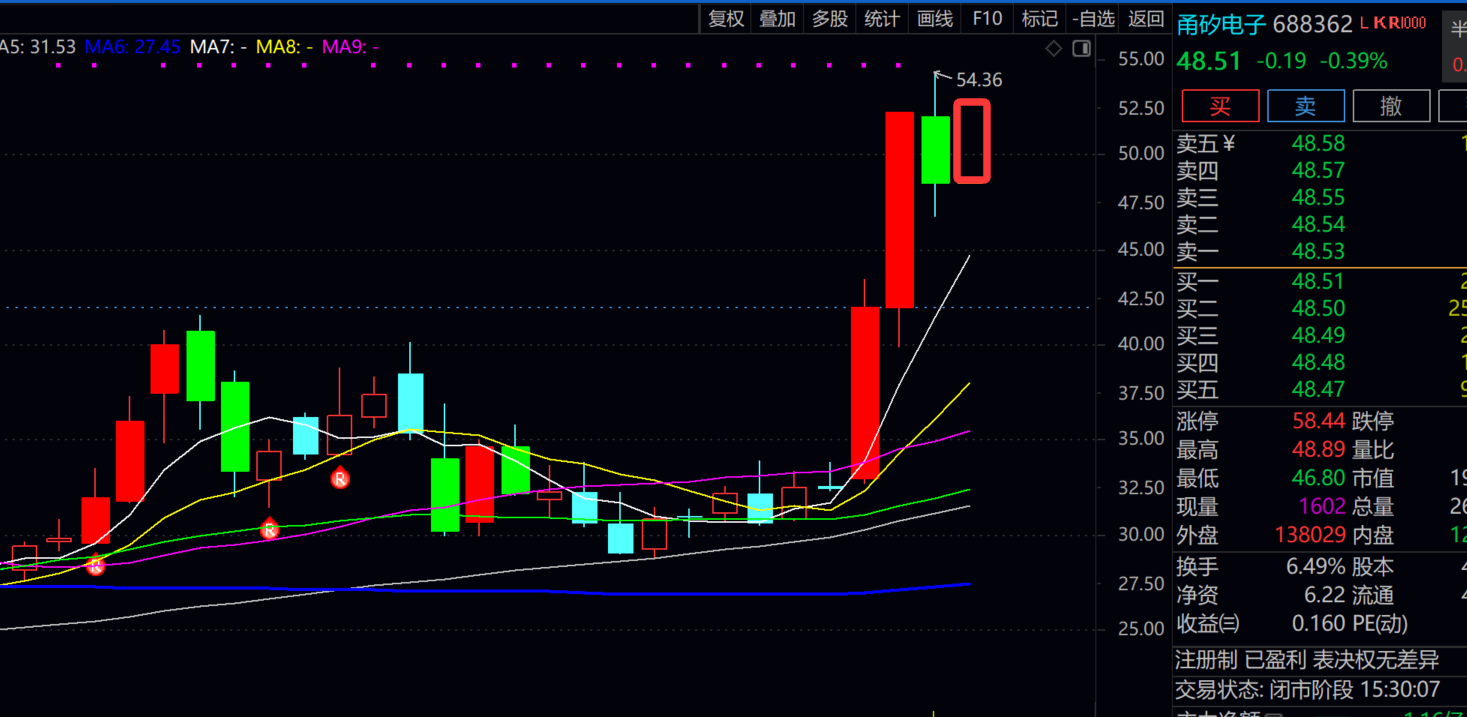Open the 叠加 overlay menu
1467x717 pixels.
777,19
